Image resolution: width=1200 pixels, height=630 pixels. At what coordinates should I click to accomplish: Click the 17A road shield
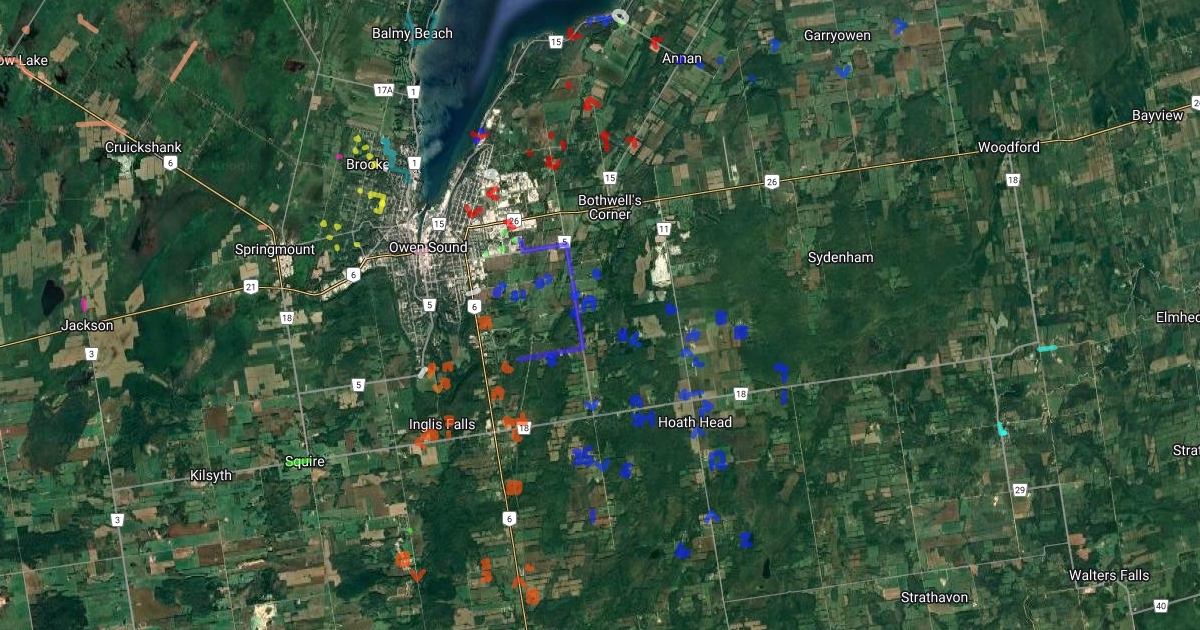(x=384, y=90)
